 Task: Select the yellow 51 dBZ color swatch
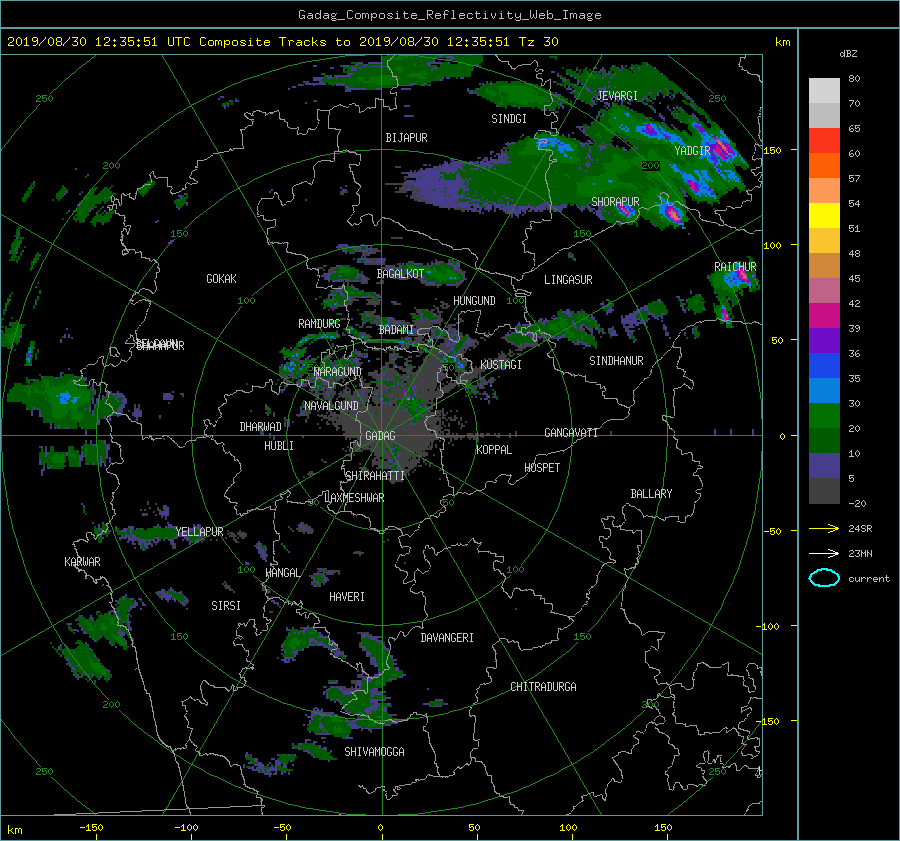coord(824,216)
